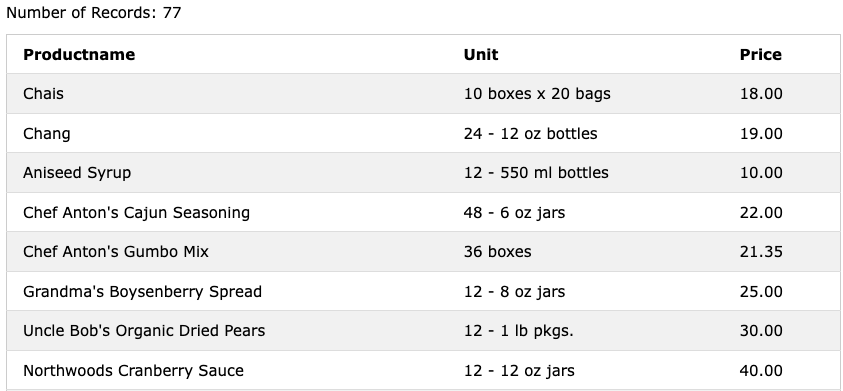Image resolution: width=843 pixels, height=391 pixels.
Task: Select the 24 - 12 oz bottles cell
Action: (x=530, y=133)
